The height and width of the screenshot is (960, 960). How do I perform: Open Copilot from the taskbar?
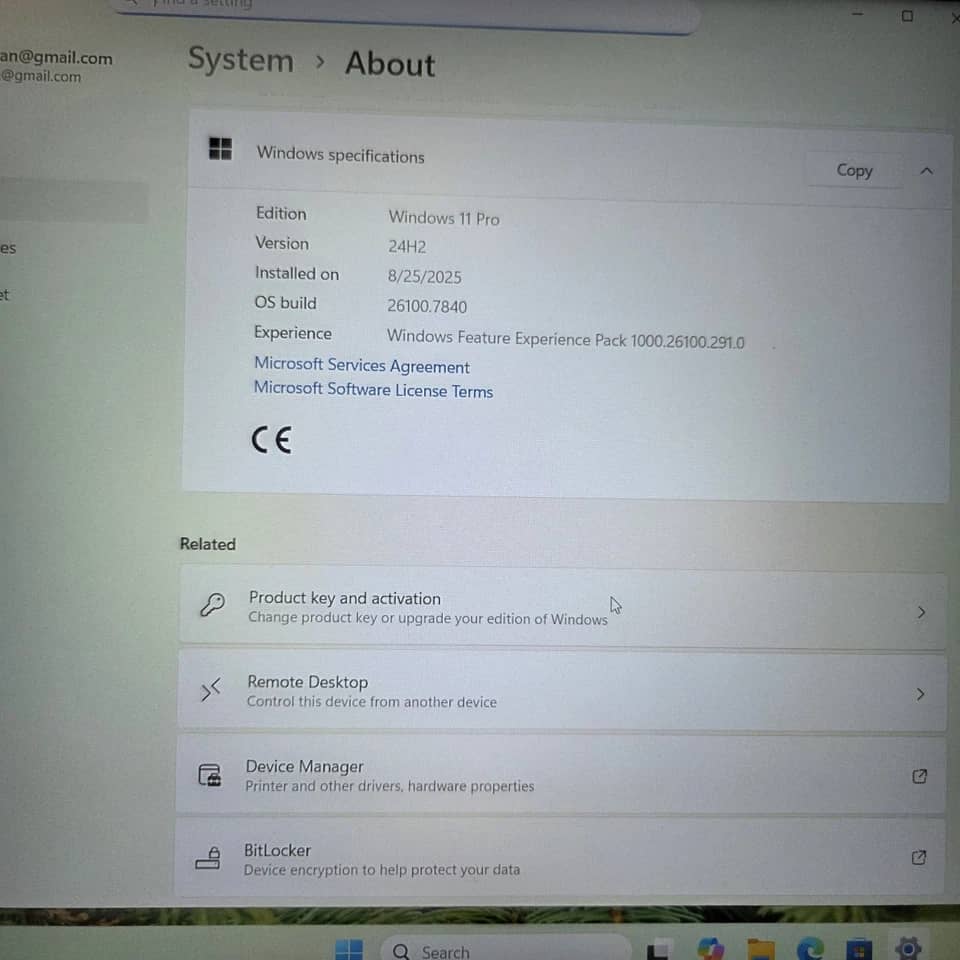pyautogui.click(x=710, y=949)
